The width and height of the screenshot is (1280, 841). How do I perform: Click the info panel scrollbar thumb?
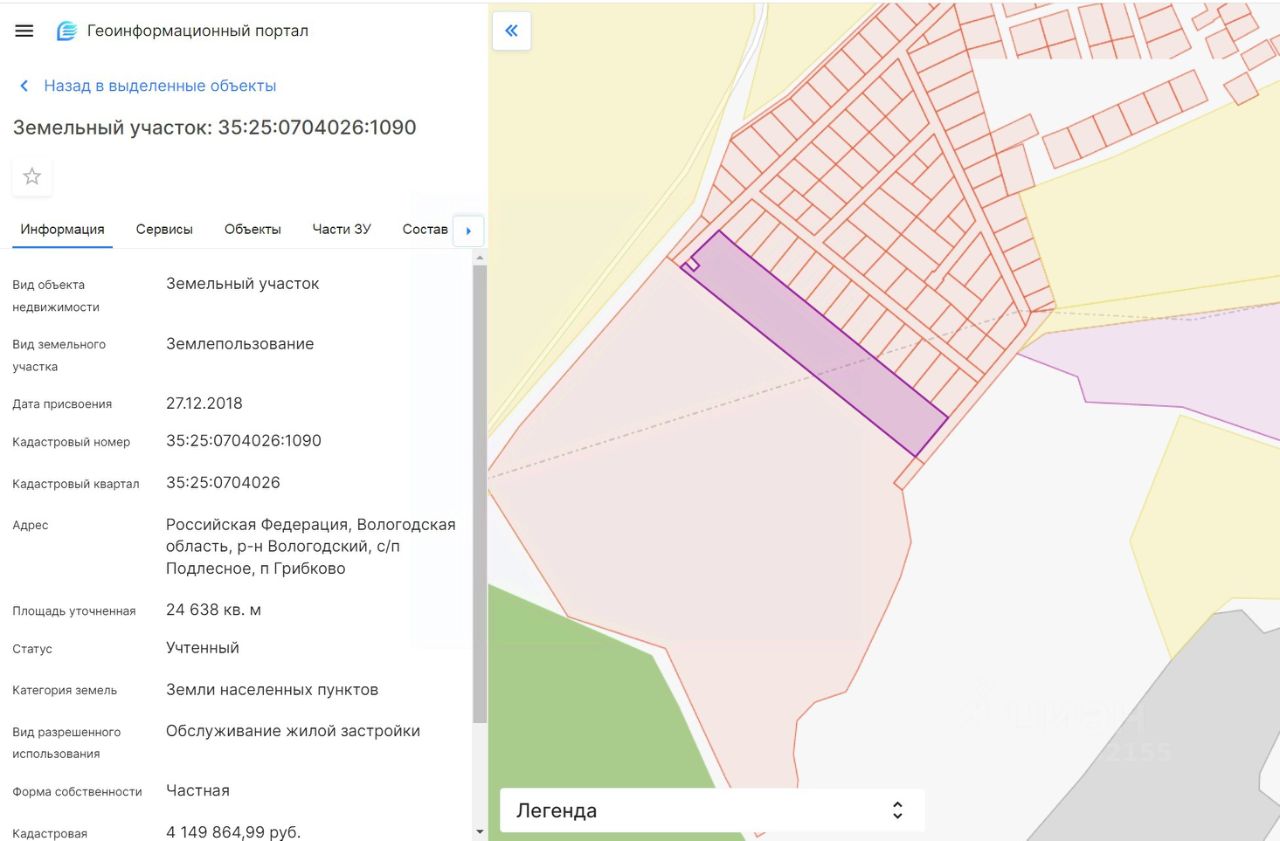(480, 490)
